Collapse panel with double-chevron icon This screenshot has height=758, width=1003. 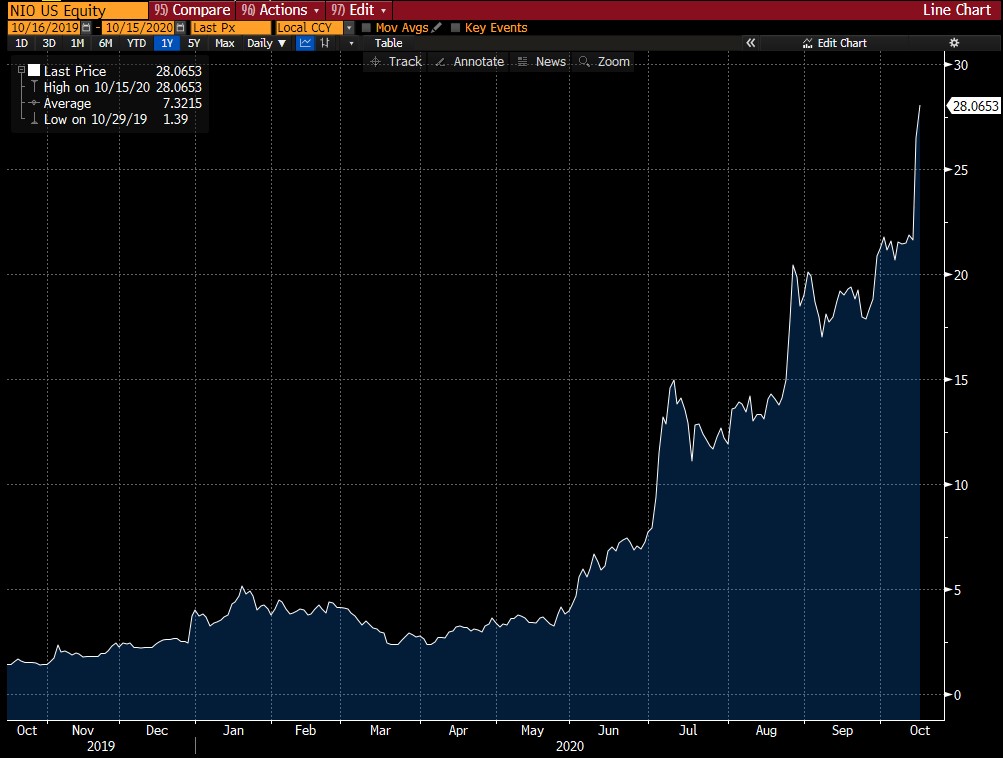(751, 43)
